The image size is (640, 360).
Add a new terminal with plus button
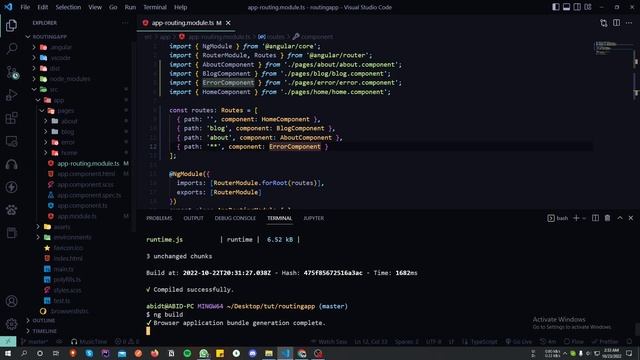click(x=576, y=218)
